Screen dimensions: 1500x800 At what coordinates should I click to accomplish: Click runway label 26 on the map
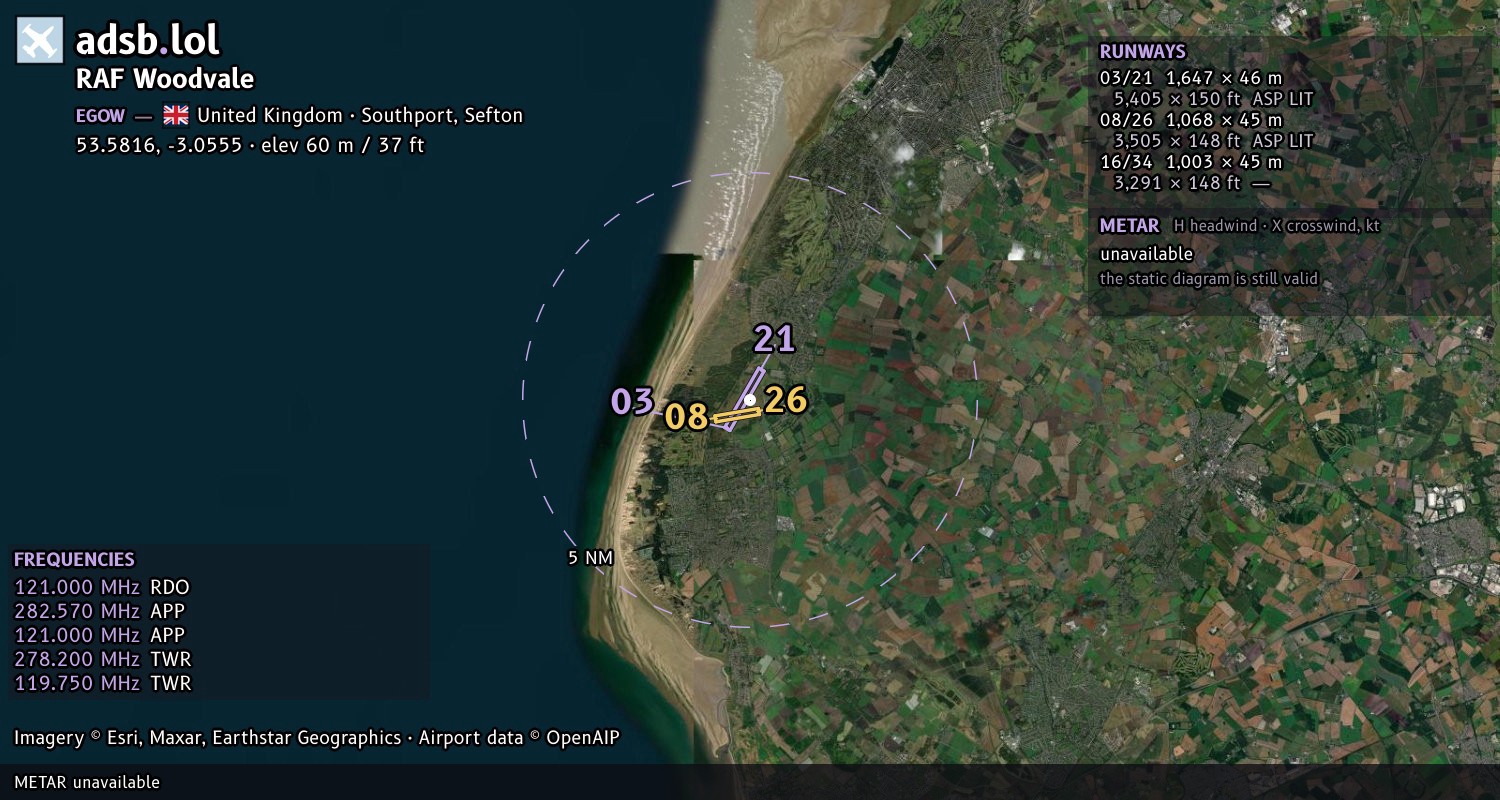coord(785,400)
